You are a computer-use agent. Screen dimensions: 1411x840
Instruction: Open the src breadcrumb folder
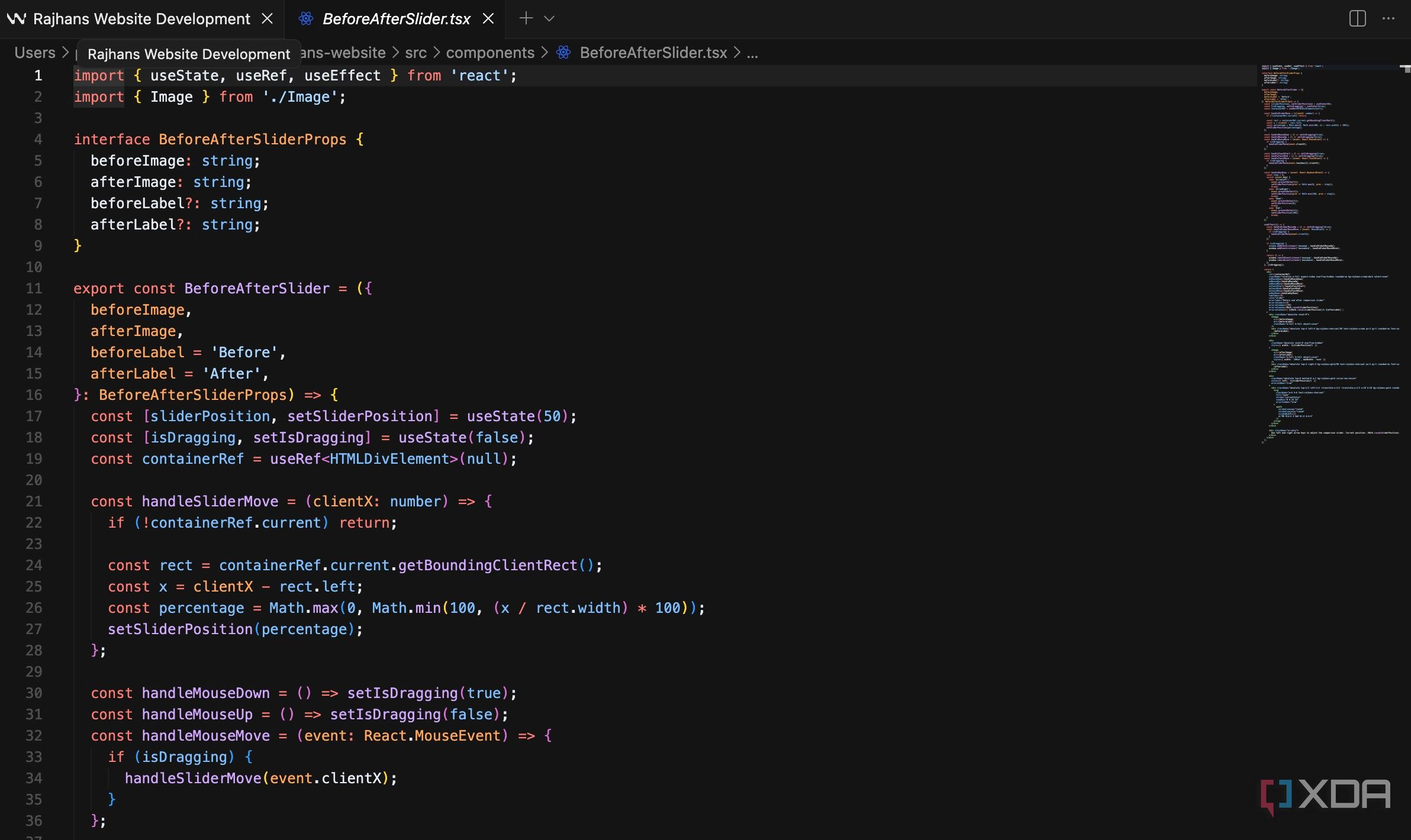[415, 53]
